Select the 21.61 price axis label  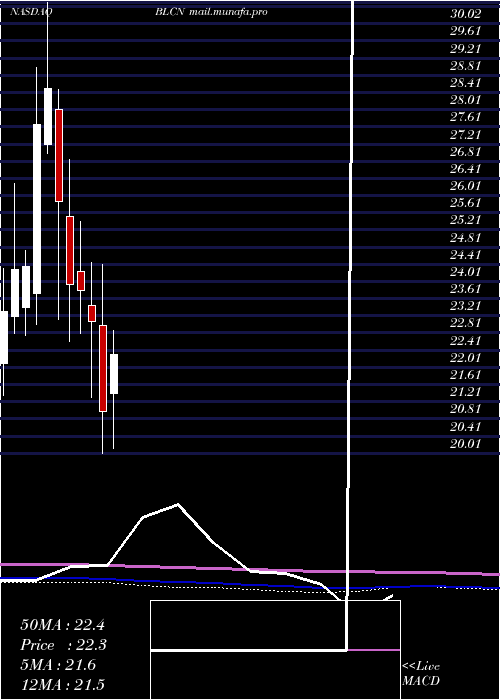(x=465, y=375)
